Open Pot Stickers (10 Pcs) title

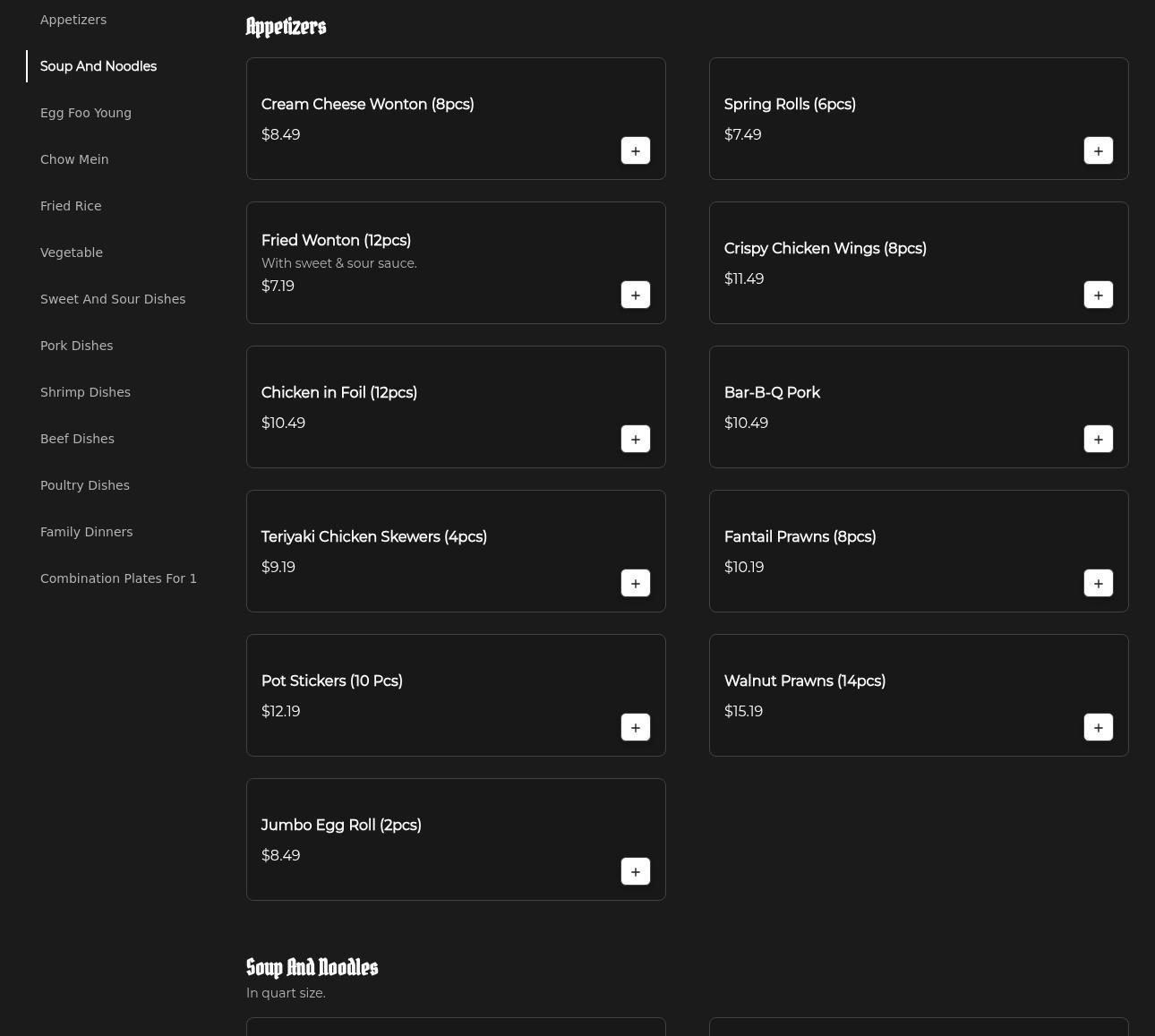(332, 681)
